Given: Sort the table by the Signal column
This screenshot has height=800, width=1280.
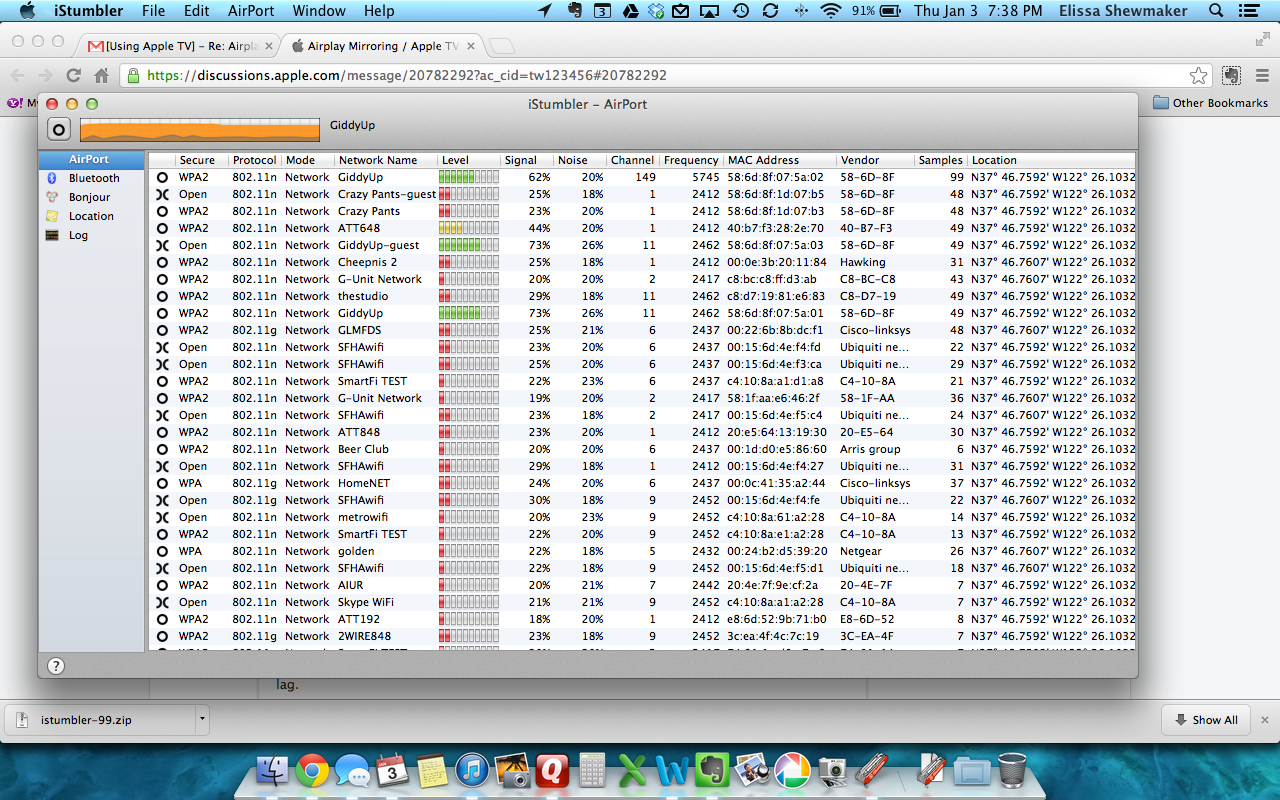Looking at the screenshot, I should (x=526, y=160).
